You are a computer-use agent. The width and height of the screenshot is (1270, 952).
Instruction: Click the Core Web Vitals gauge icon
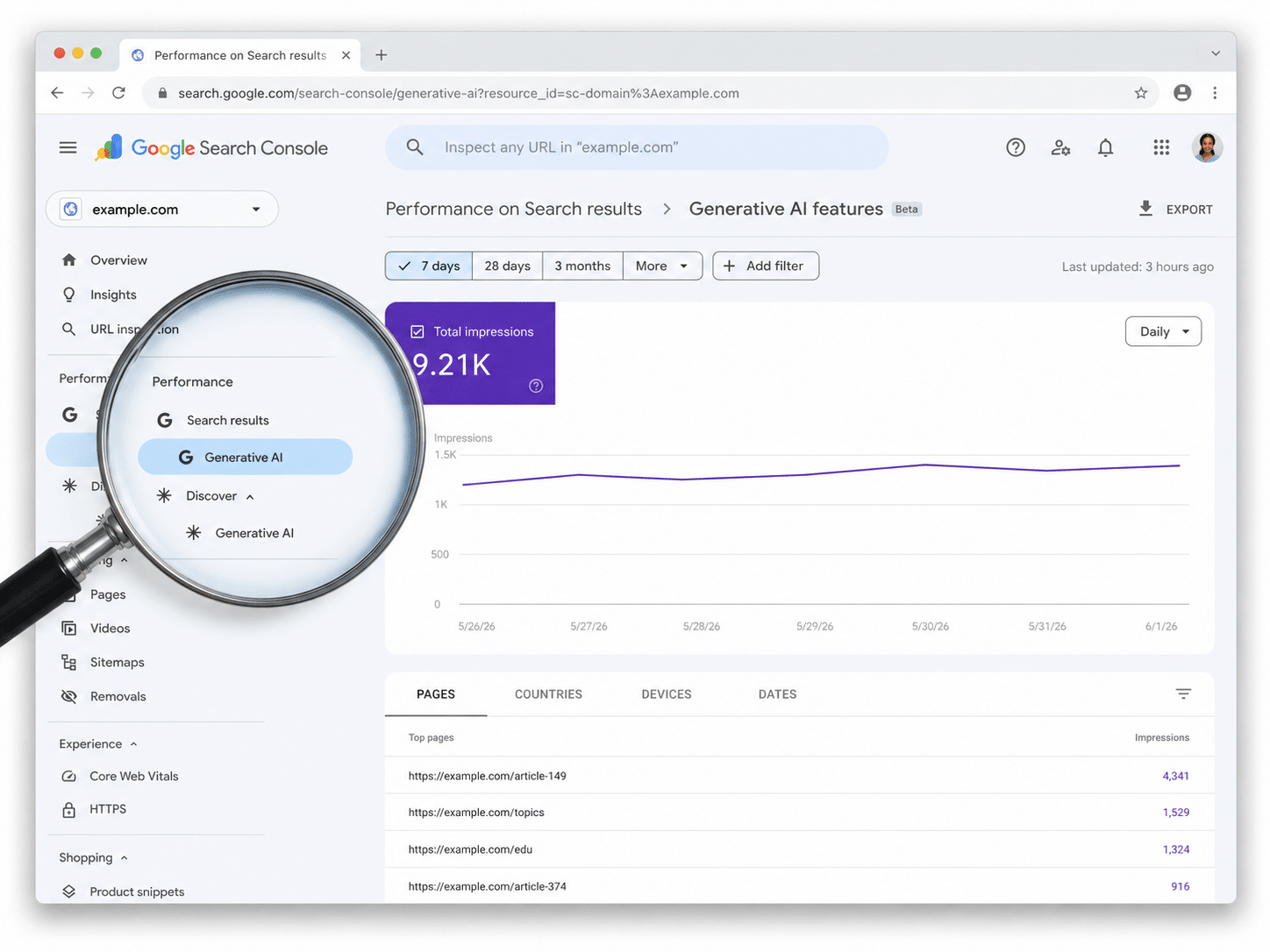[x=69, y=777]
